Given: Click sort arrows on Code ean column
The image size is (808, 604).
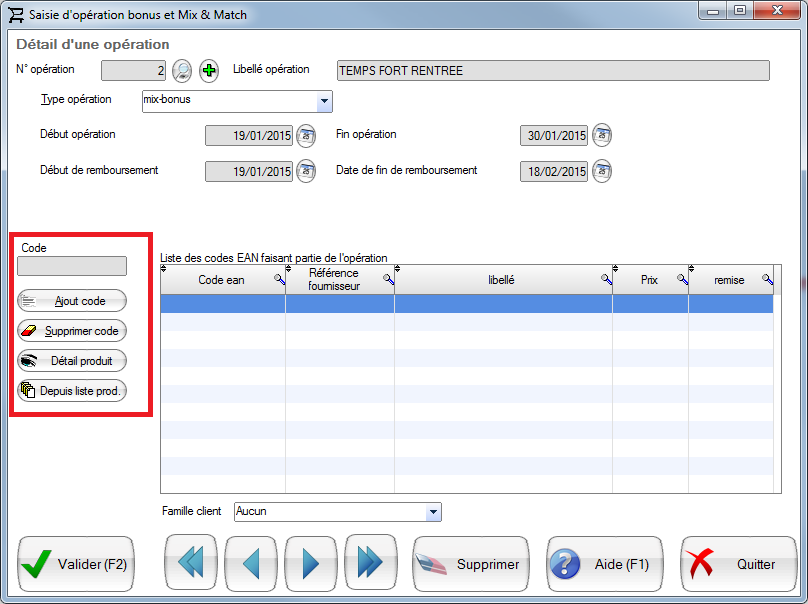Looking at the screenshot, I should 164,269.
